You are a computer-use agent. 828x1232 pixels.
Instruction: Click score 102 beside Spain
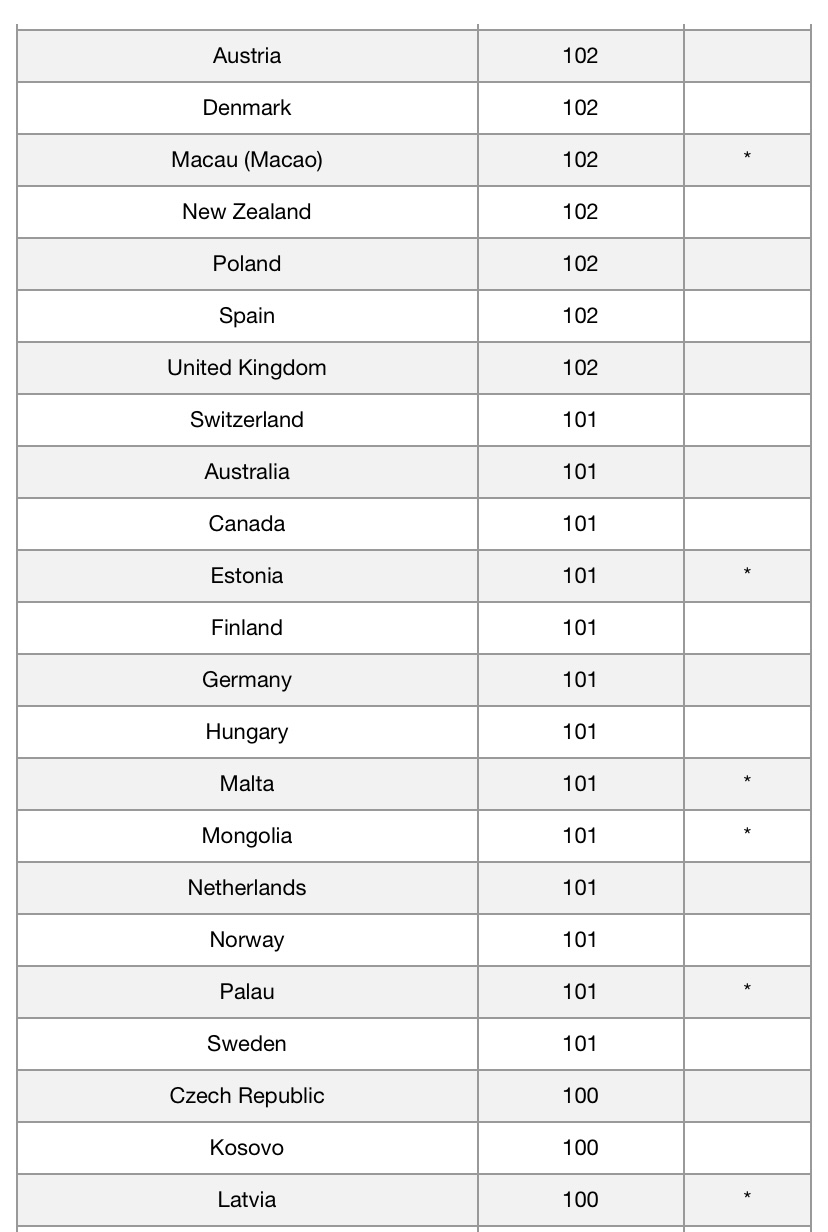(580, 316)
